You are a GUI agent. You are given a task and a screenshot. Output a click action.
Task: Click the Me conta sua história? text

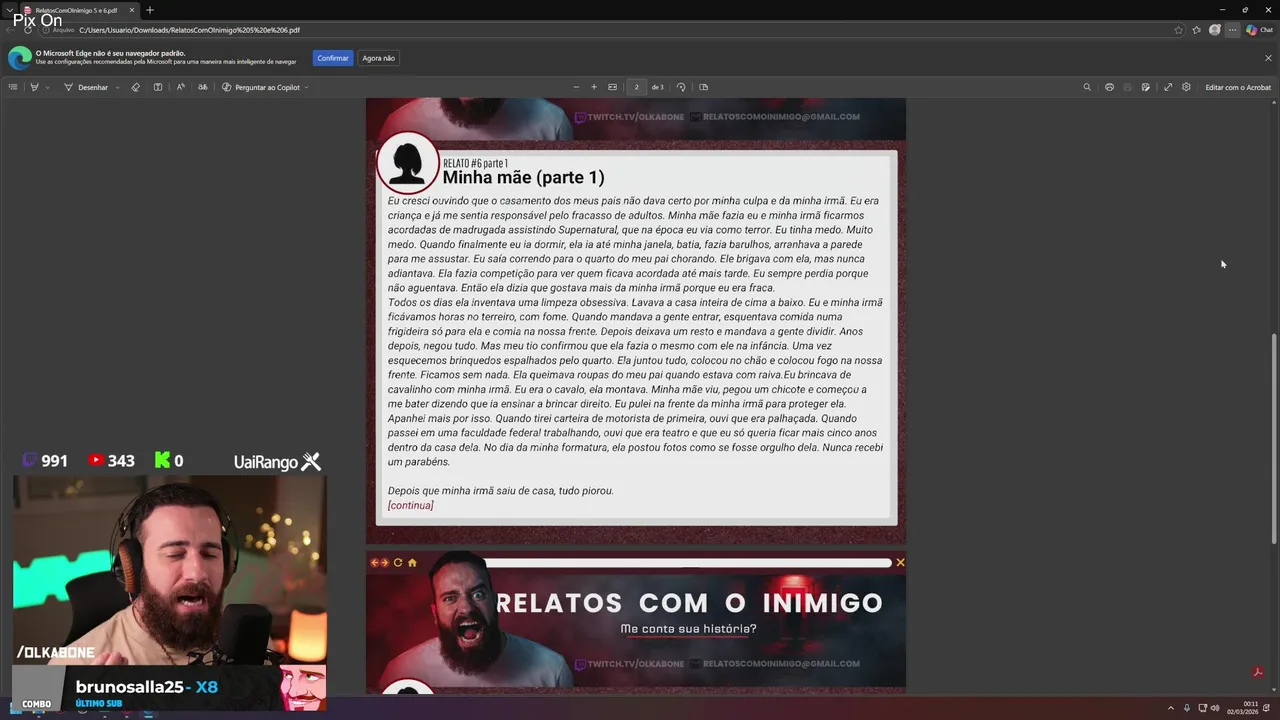(688, 629)
